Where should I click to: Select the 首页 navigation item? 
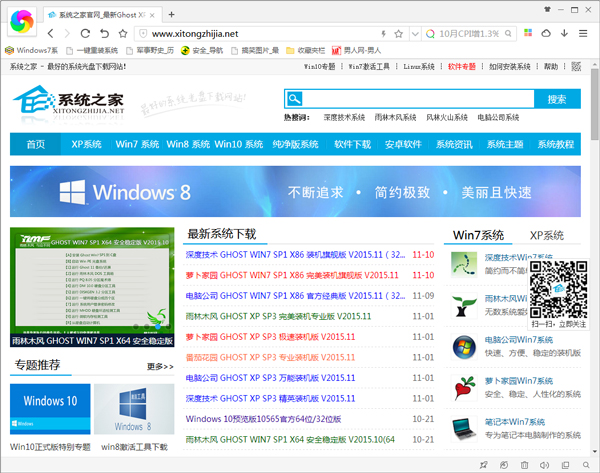(36, 144)
